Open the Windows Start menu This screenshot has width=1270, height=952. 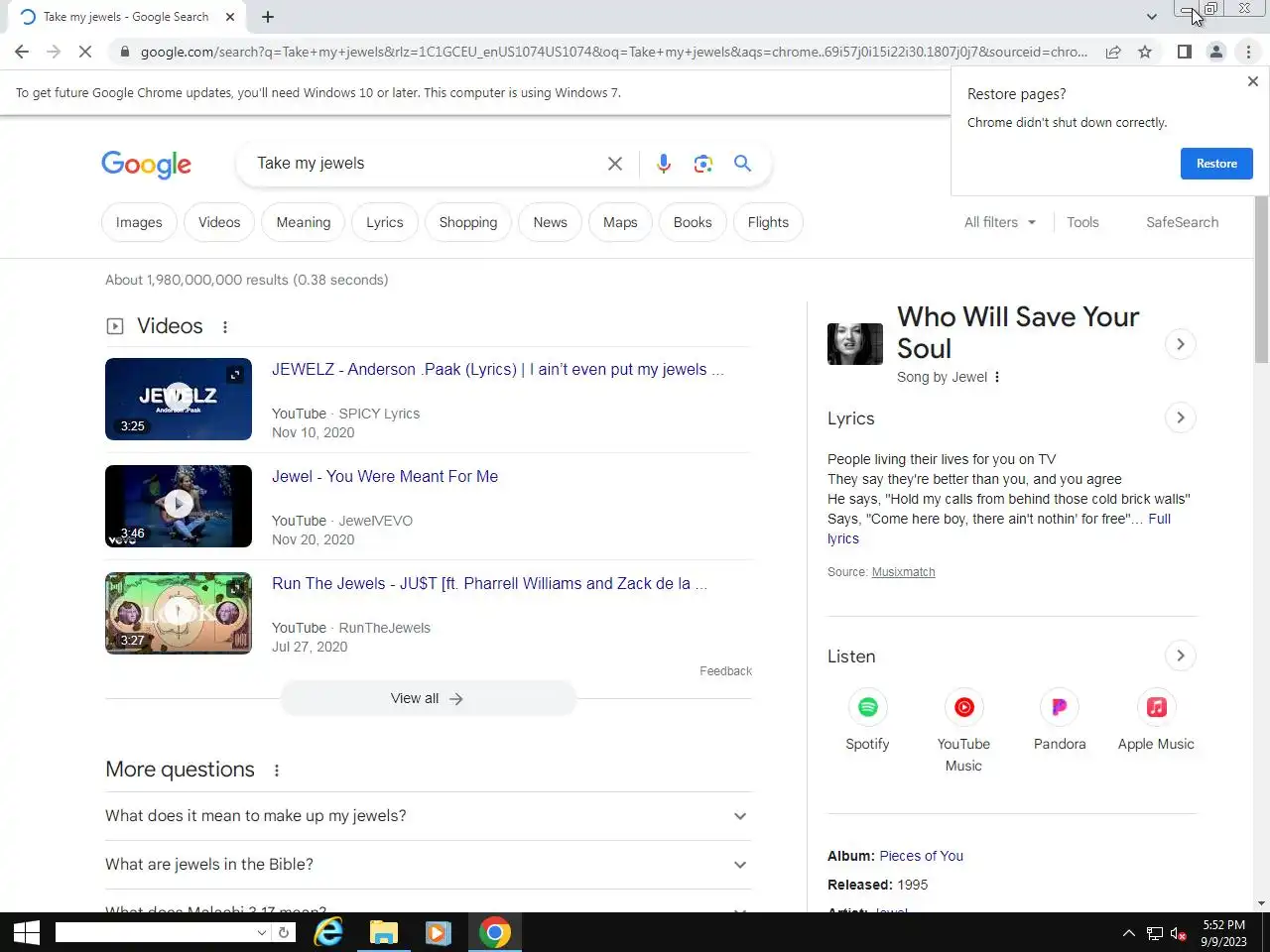click(x=26, y=932)
